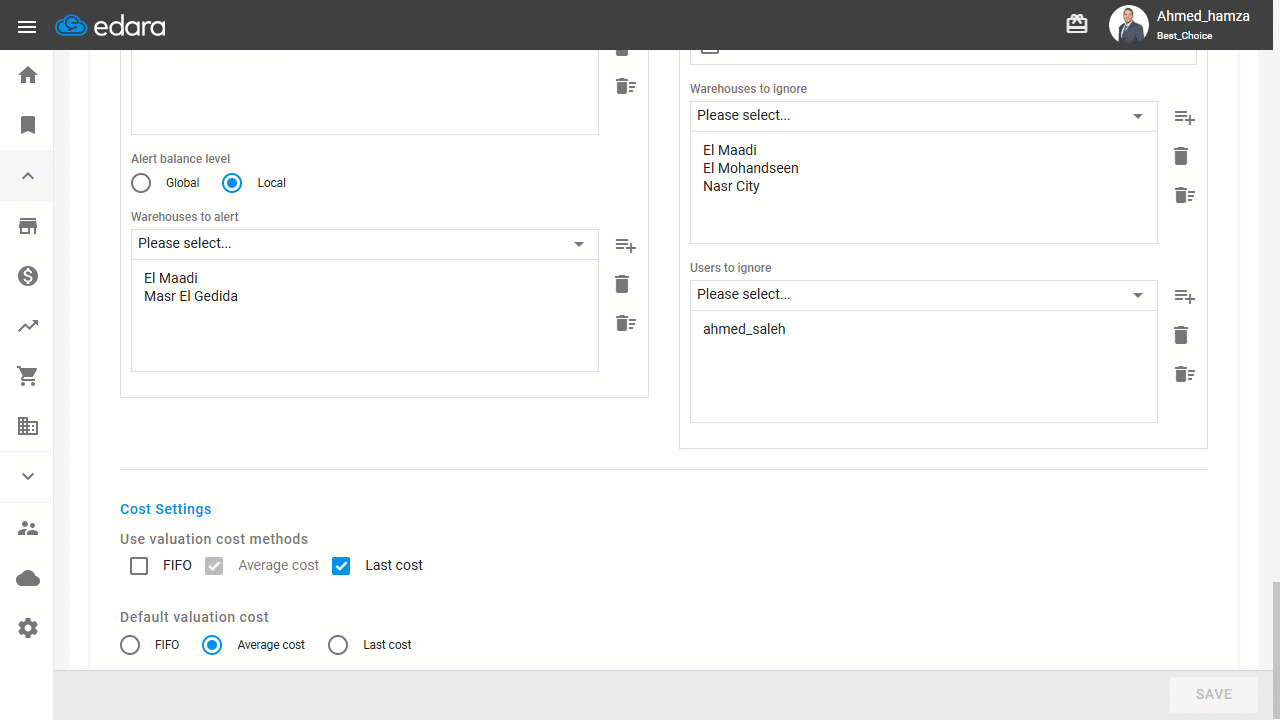
Task: Open Ahmed_hamza profile avatar
Action: tap(1129, 25)
